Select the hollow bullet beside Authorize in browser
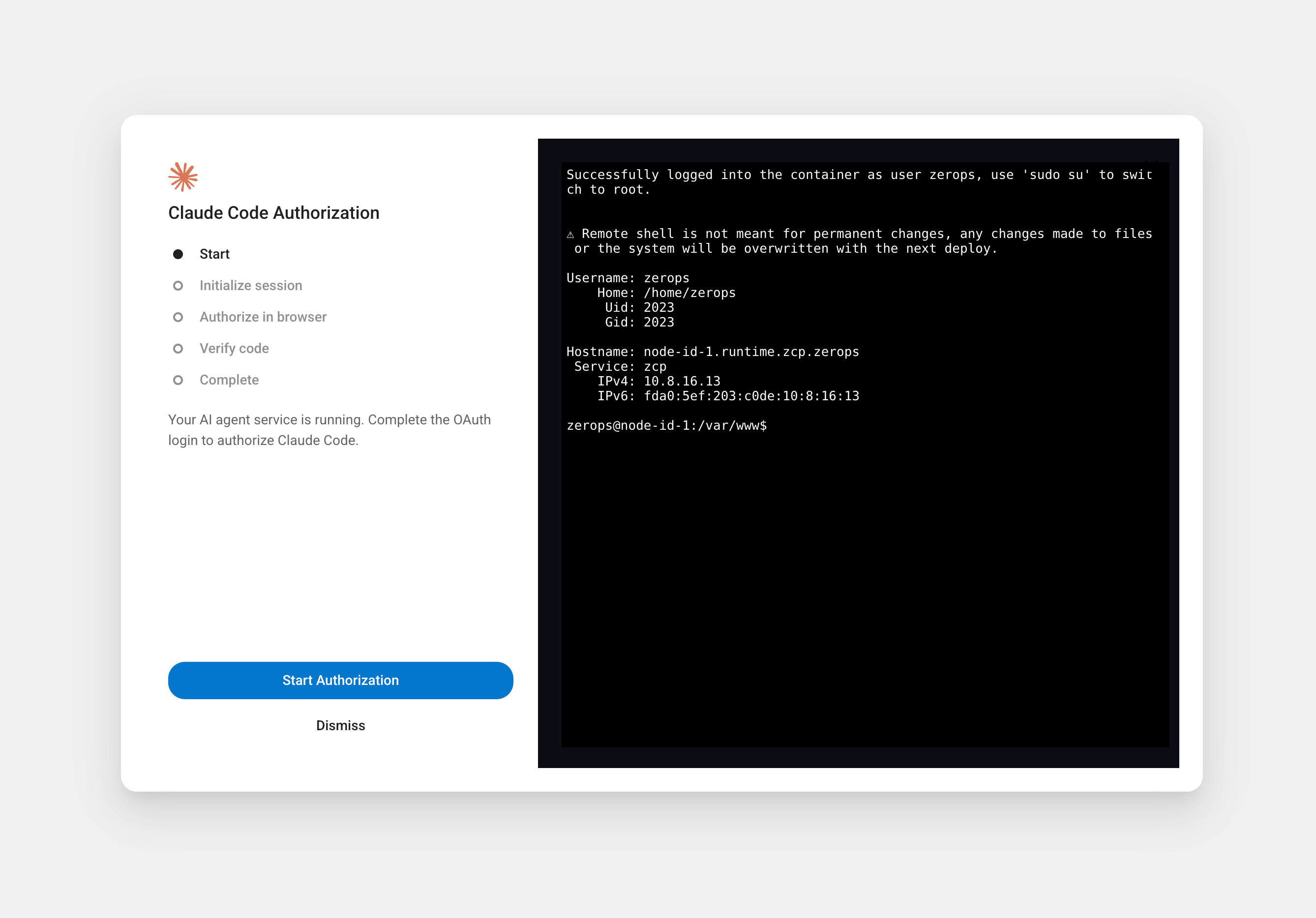 pyautogui.click(x=178, y=317)
